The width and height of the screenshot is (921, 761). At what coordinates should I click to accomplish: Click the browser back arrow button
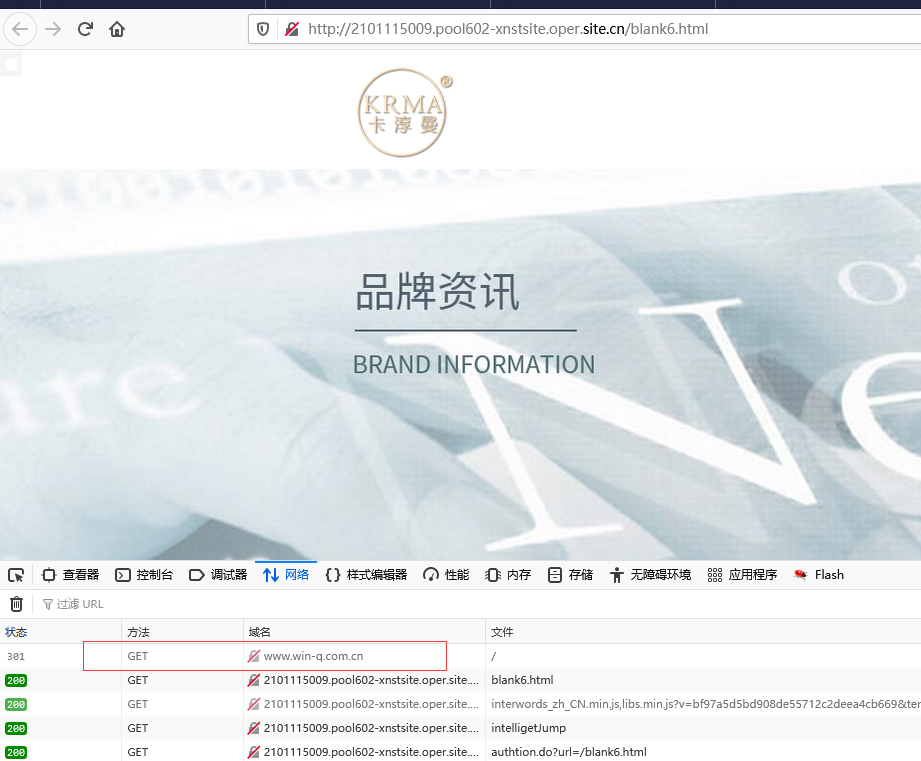tap(21, 29)
